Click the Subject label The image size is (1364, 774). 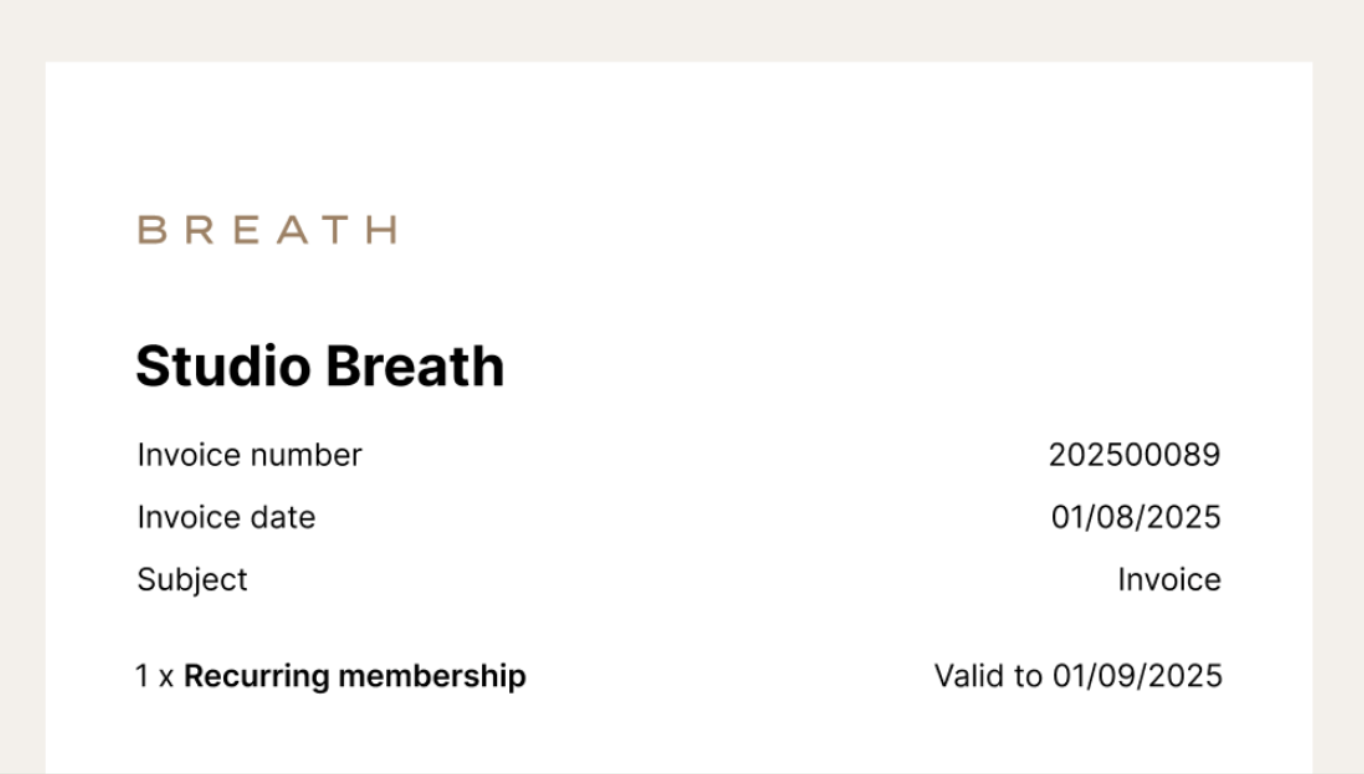click(x=192, y=580)
